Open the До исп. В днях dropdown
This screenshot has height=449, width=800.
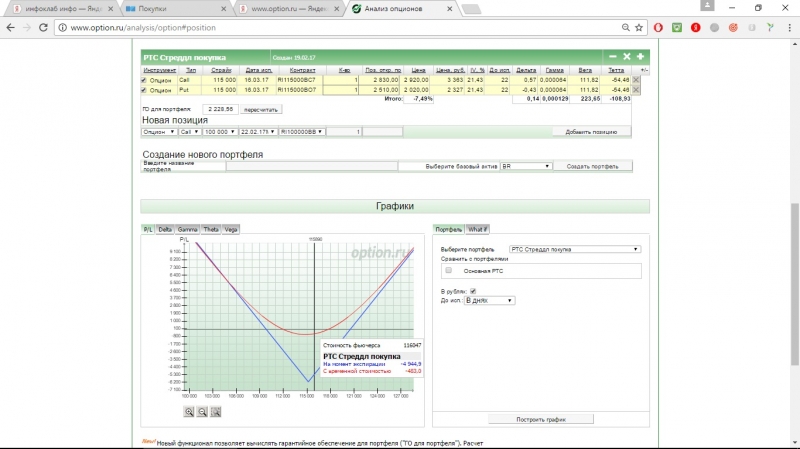point(489,301)
